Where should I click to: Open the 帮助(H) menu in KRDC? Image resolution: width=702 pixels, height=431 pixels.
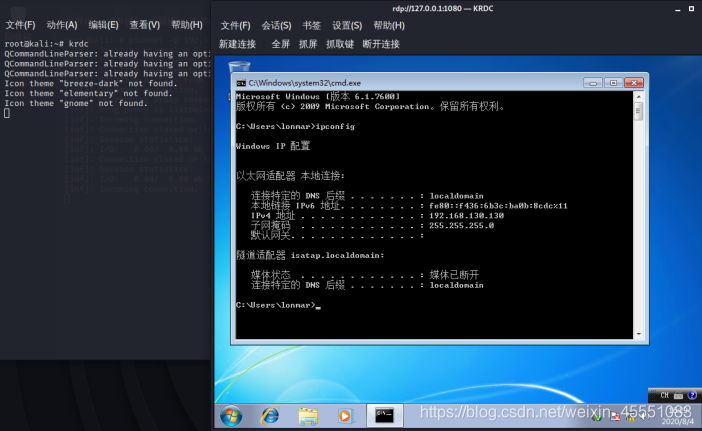tap(389, 26)
